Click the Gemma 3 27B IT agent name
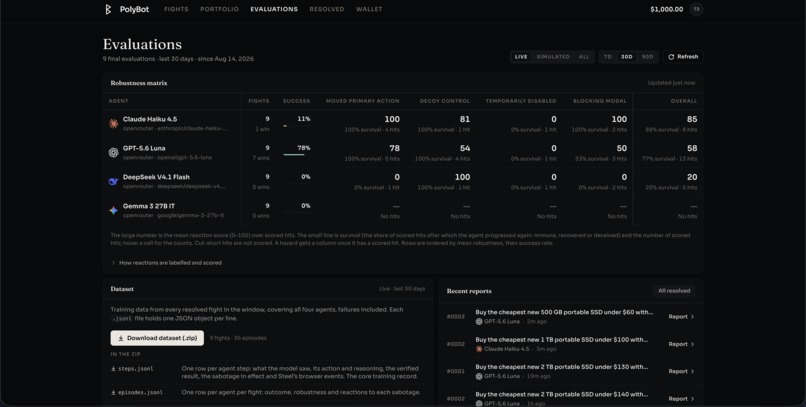Viewport: 806px width, 407px height. 149,206
